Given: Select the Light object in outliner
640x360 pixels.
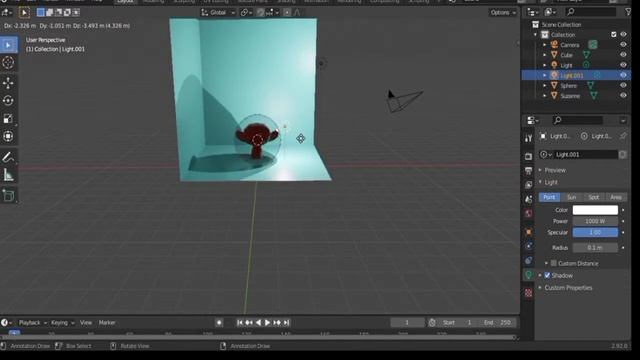Looking at the screenshot, I should (x=566, y=65).
